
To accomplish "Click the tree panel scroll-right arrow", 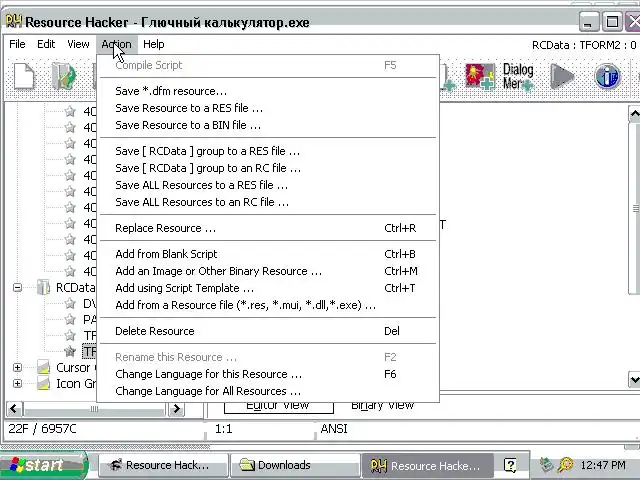I will click(176, 409).
